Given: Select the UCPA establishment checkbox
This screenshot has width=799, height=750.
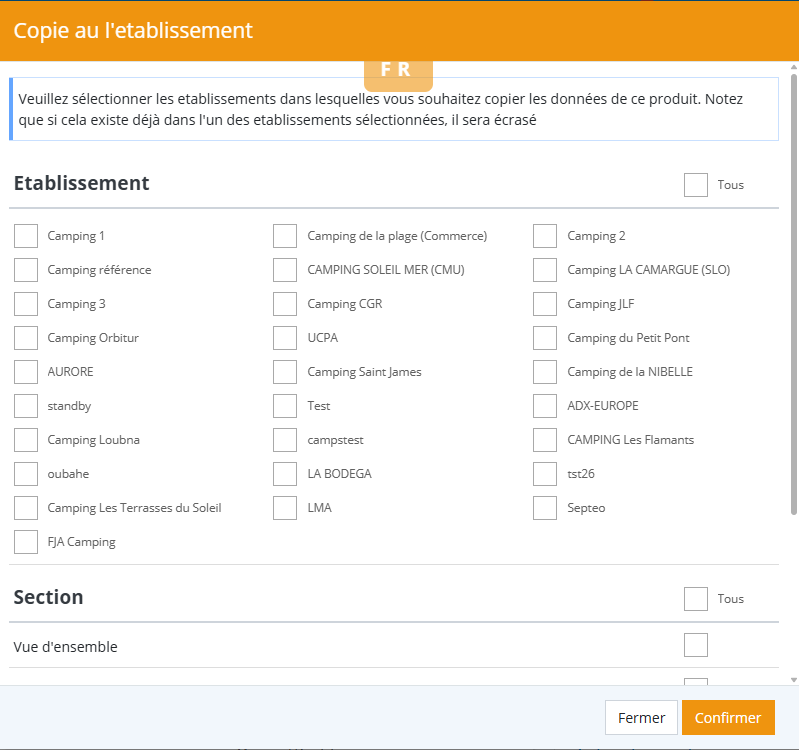Looking at the screenshot, I should point(285,338).
